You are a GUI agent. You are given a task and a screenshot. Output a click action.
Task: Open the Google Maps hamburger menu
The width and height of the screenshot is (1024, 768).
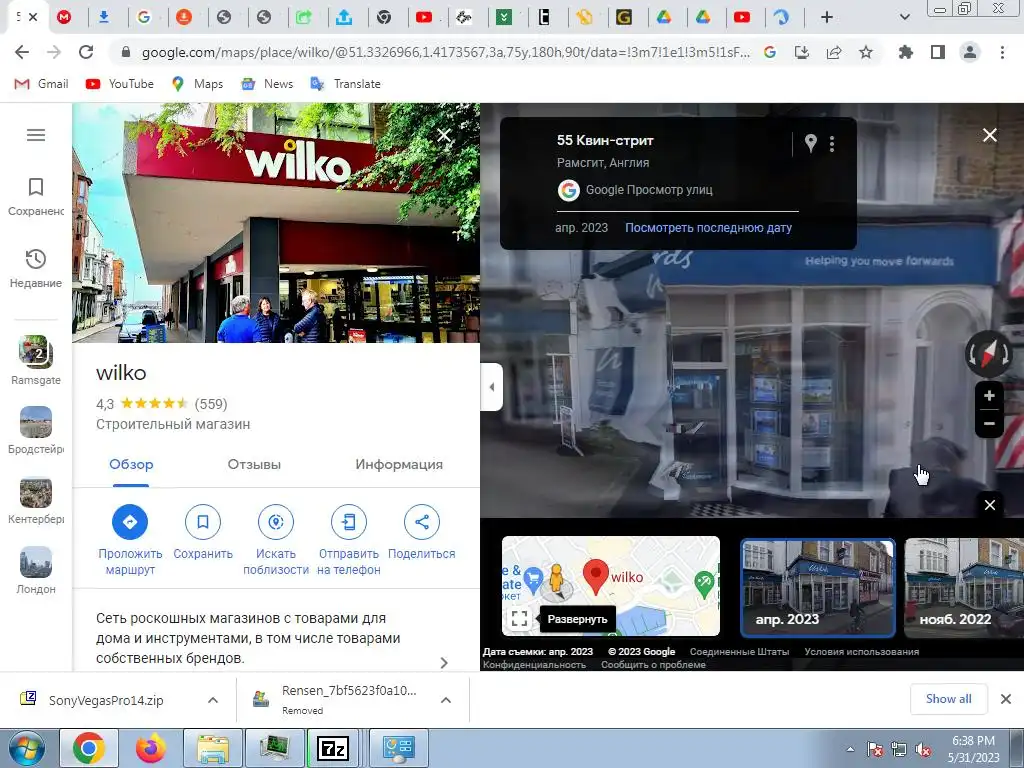coord(36,135)
